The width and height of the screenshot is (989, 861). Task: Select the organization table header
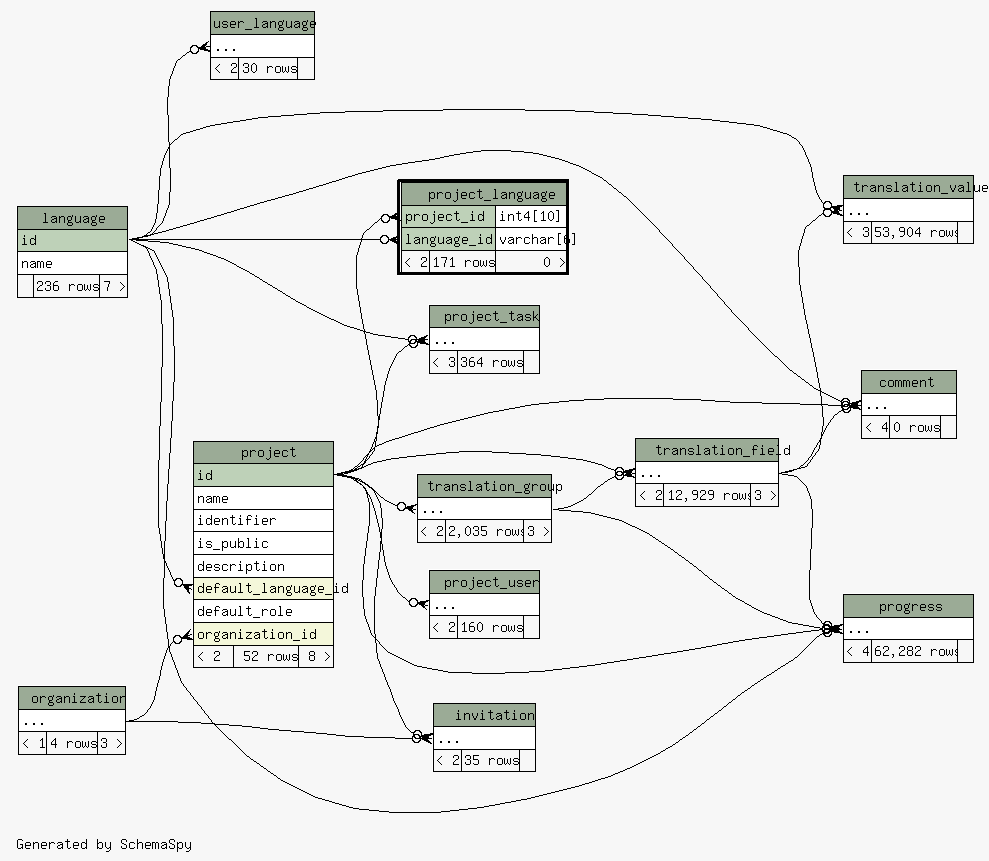click(72, 698)
